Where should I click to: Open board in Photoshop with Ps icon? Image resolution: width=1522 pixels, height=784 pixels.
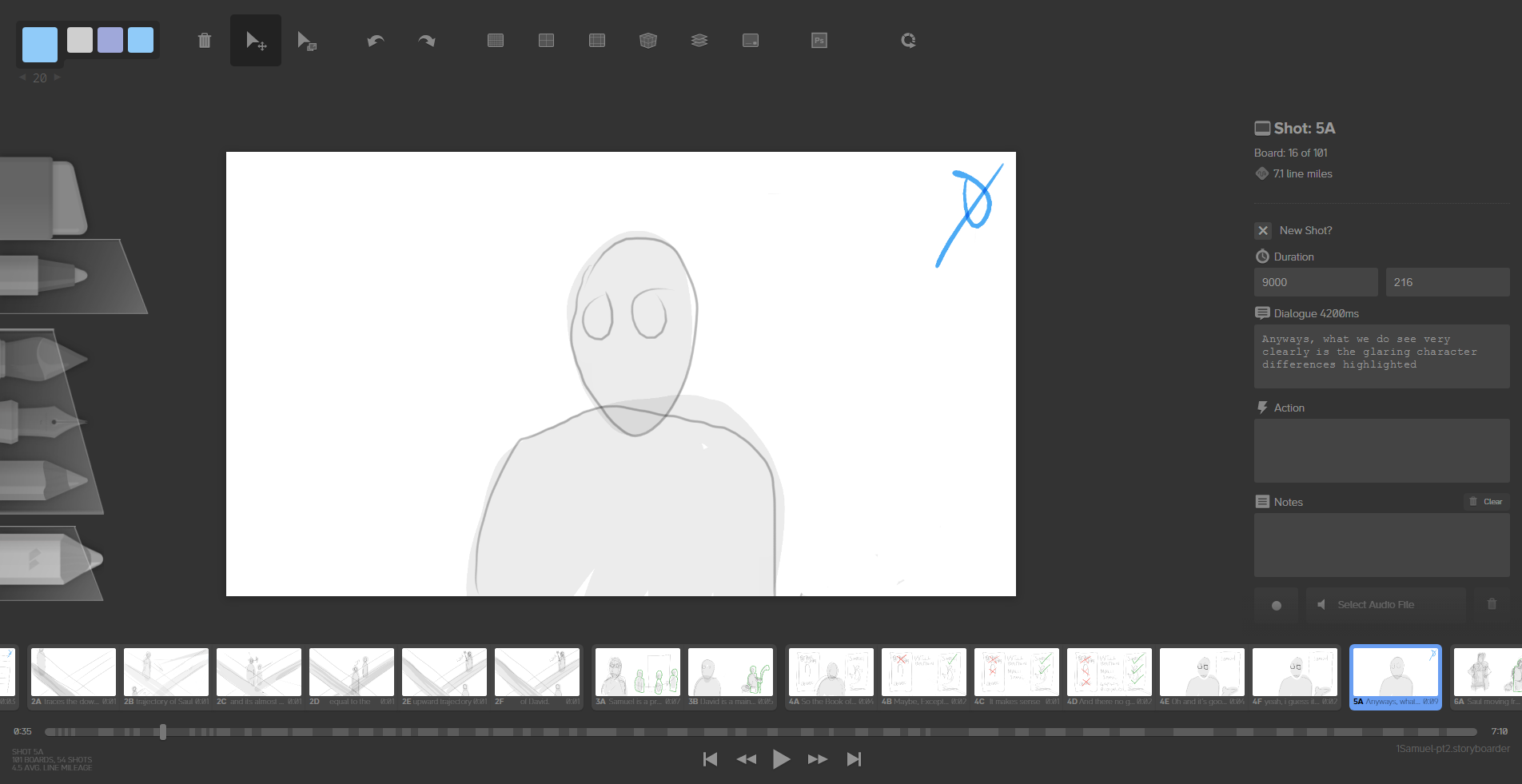819,41
